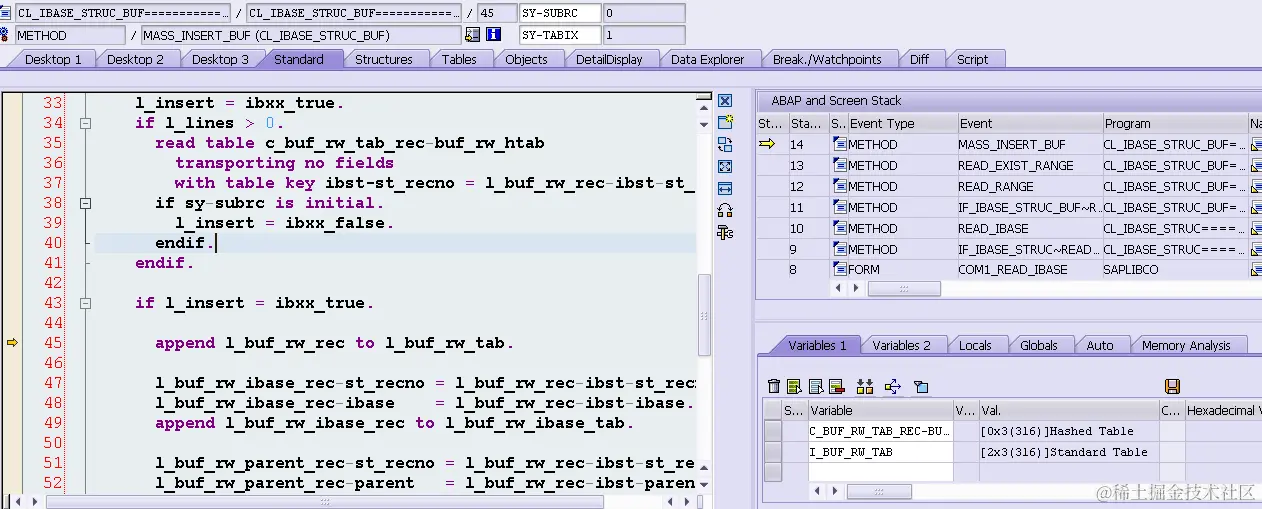Click the SAPLIBCO program cell

tap(1174, 270)
